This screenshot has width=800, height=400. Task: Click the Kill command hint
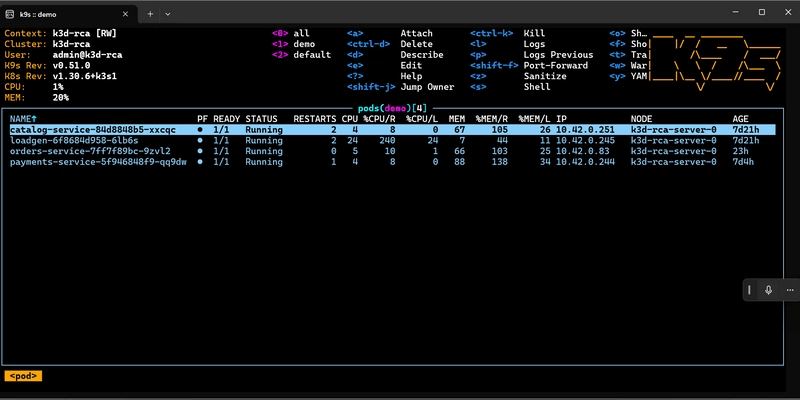pyautogui.click(x=534, y=33)
